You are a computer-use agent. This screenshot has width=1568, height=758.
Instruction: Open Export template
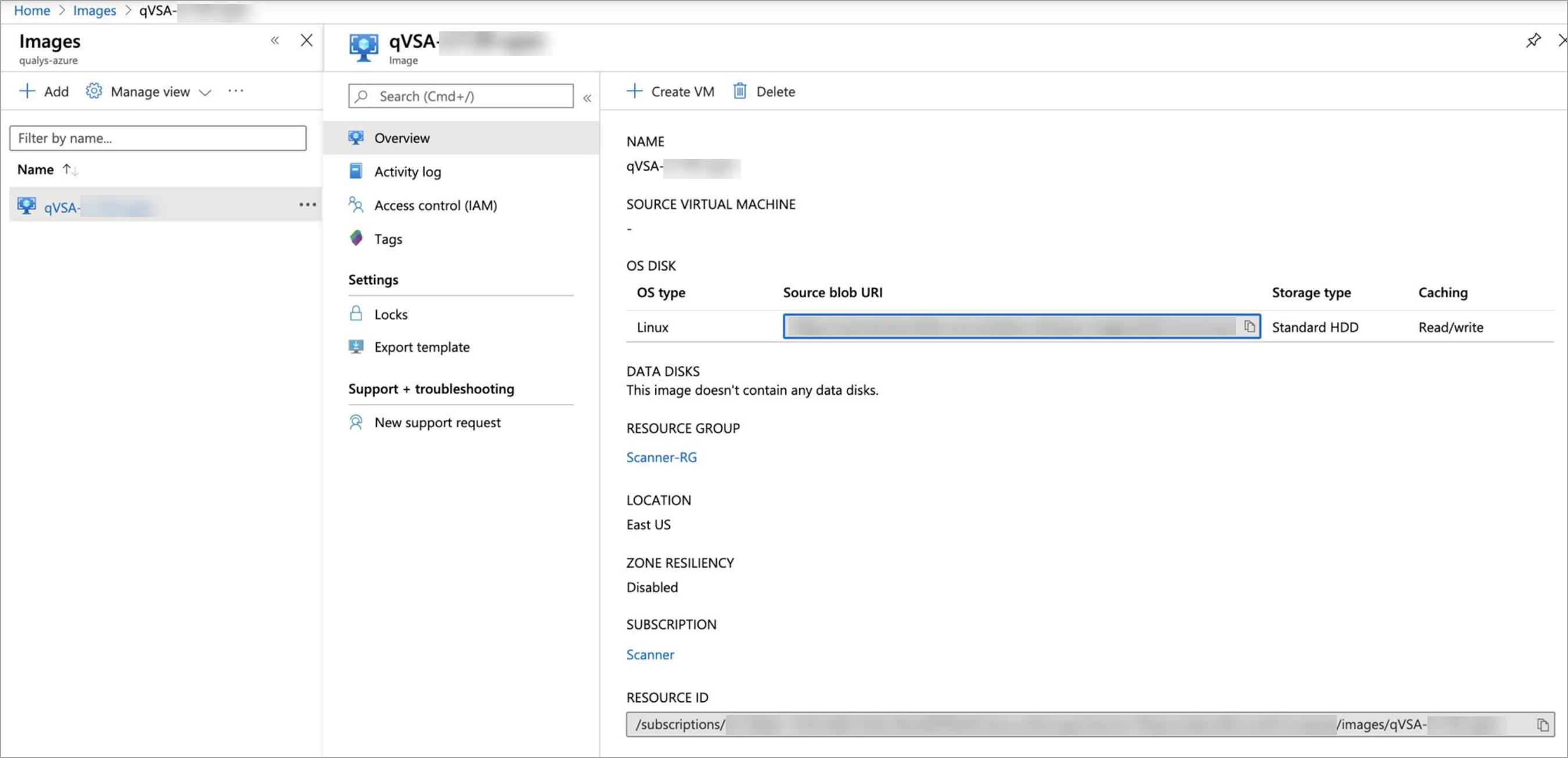pyautogui.click(x=422, y=346)
